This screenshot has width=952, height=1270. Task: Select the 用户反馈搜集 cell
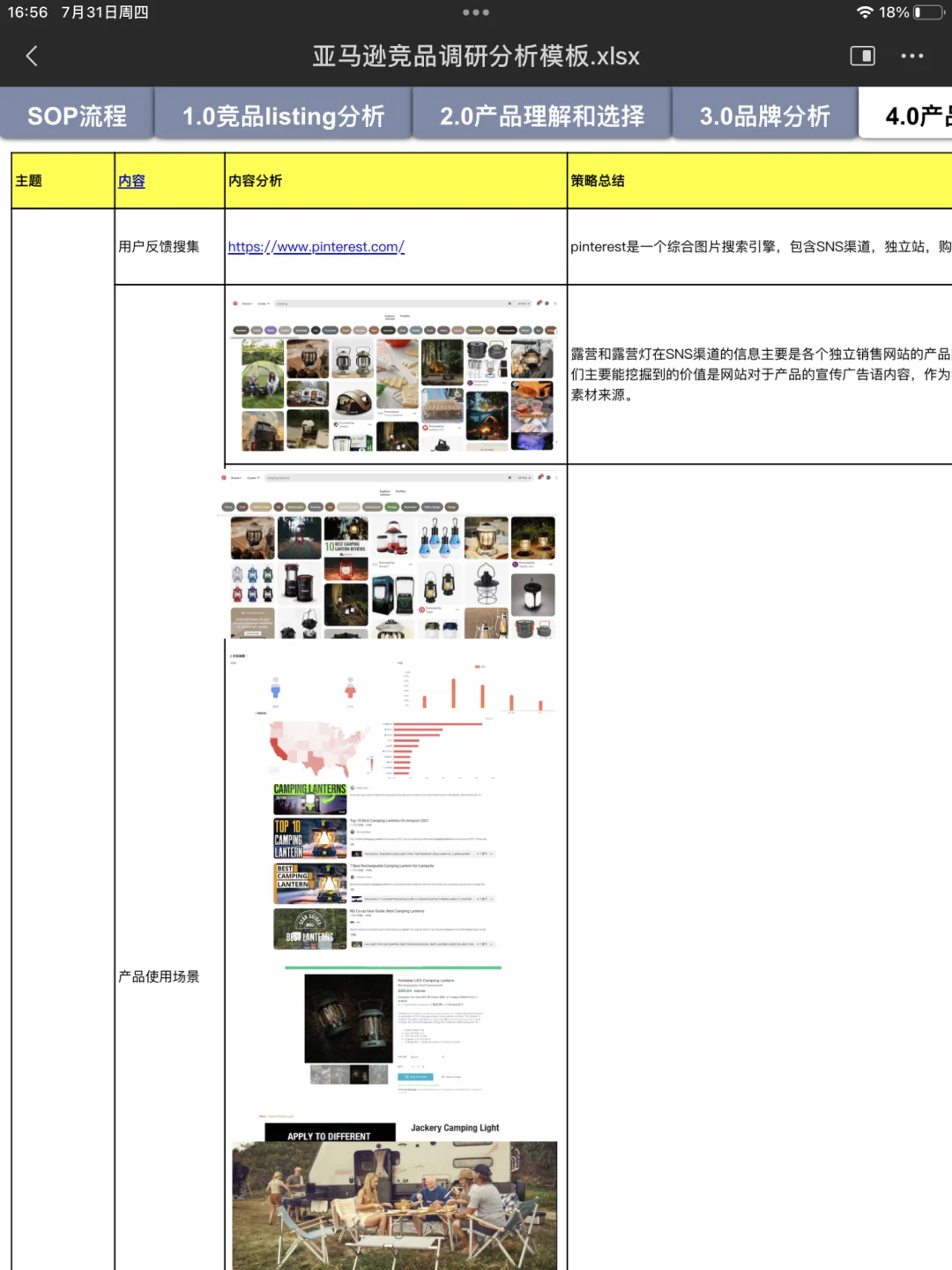click(169, 247)
